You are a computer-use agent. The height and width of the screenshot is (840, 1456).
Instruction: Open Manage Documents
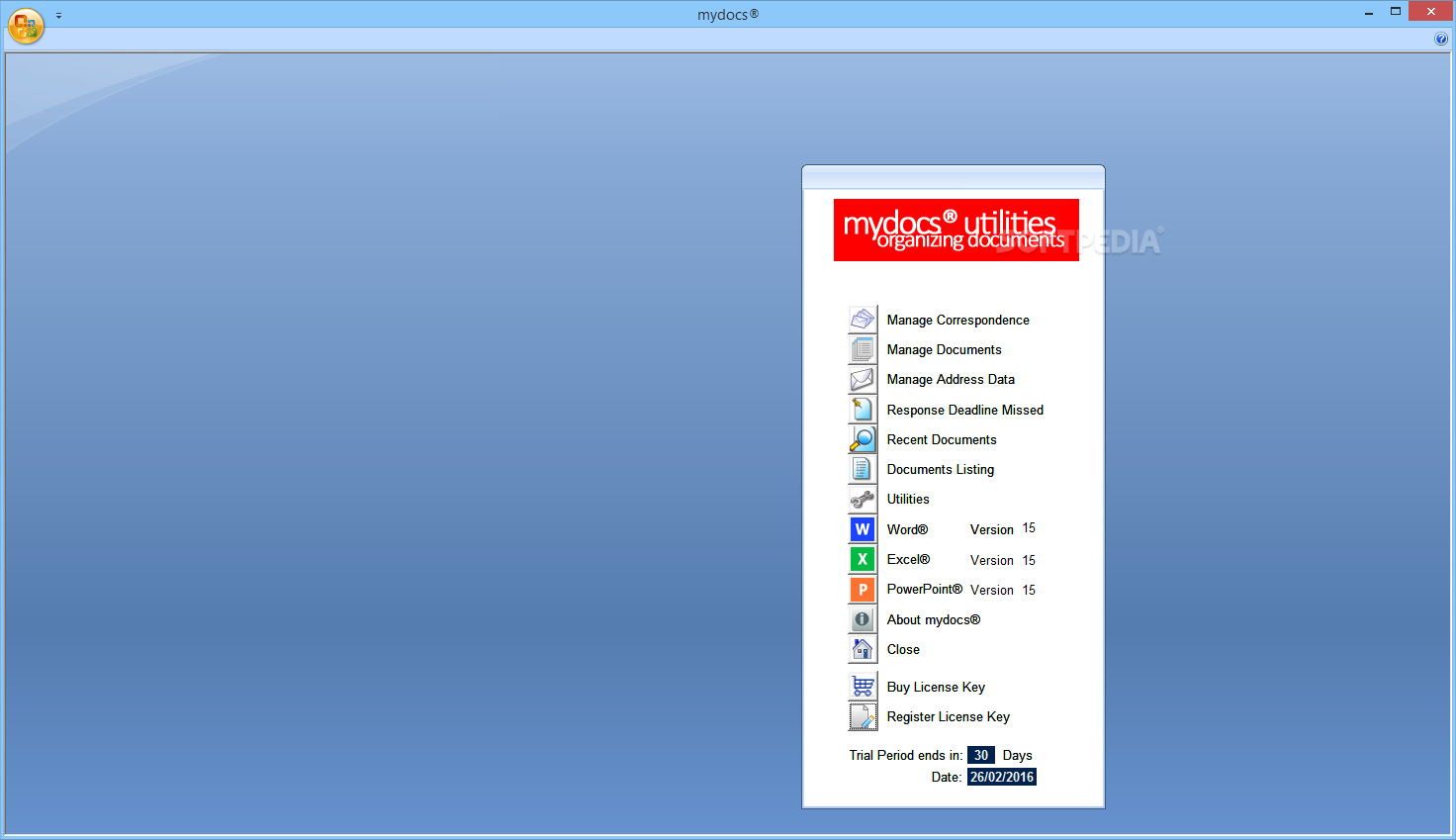(x=944, y=349)
